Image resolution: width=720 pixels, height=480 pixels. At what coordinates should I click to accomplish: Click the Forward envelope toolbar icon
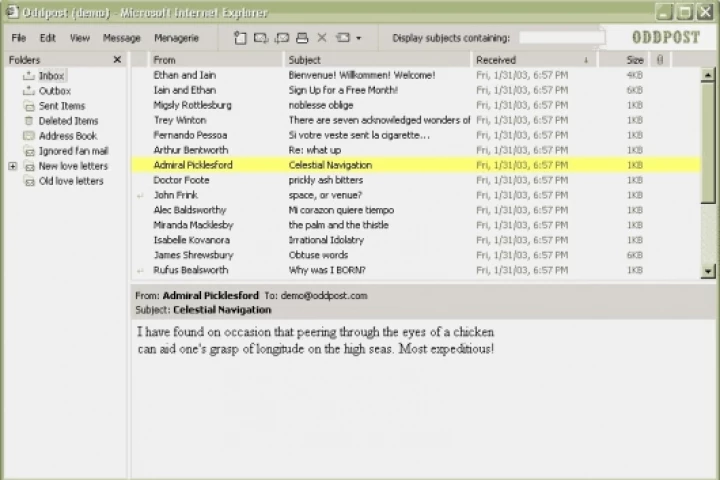click(281, 38)
